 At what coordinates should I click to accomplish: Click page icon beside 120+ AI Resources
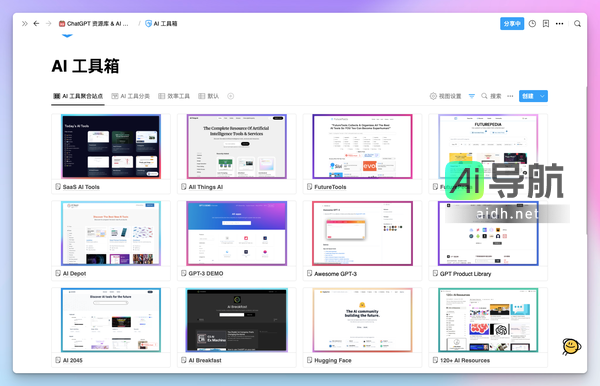tap(435, 360)
